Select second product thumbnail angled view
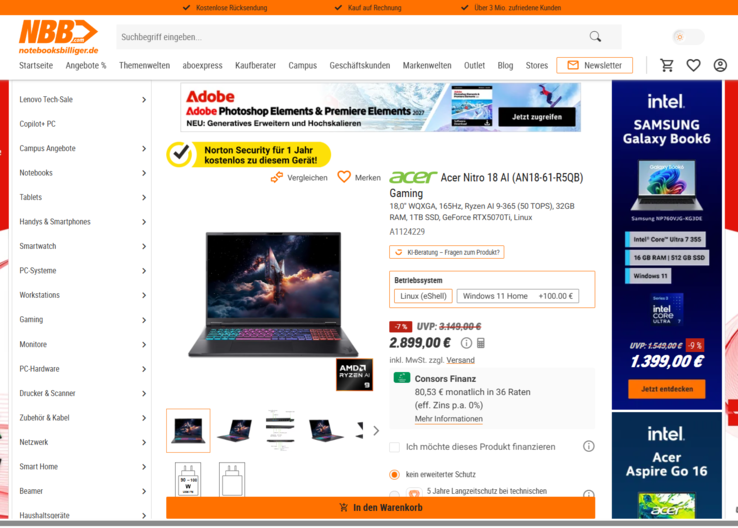Screen dimensions: 738x528 [x=234, y=431]
